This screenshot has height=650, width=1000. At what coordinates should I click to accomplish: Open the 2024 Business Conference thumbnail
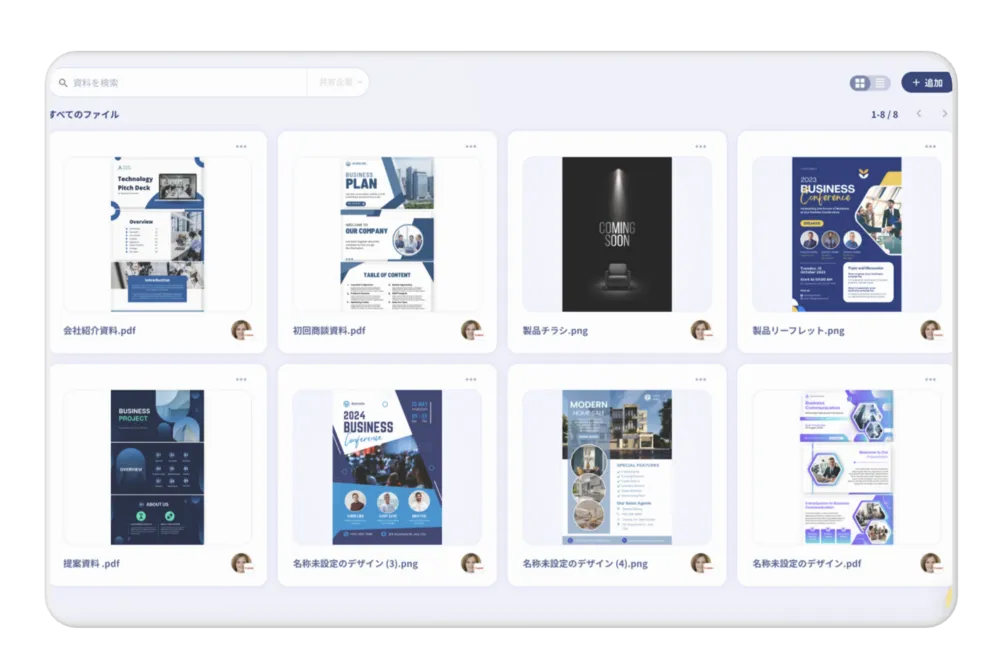[387, 467]
